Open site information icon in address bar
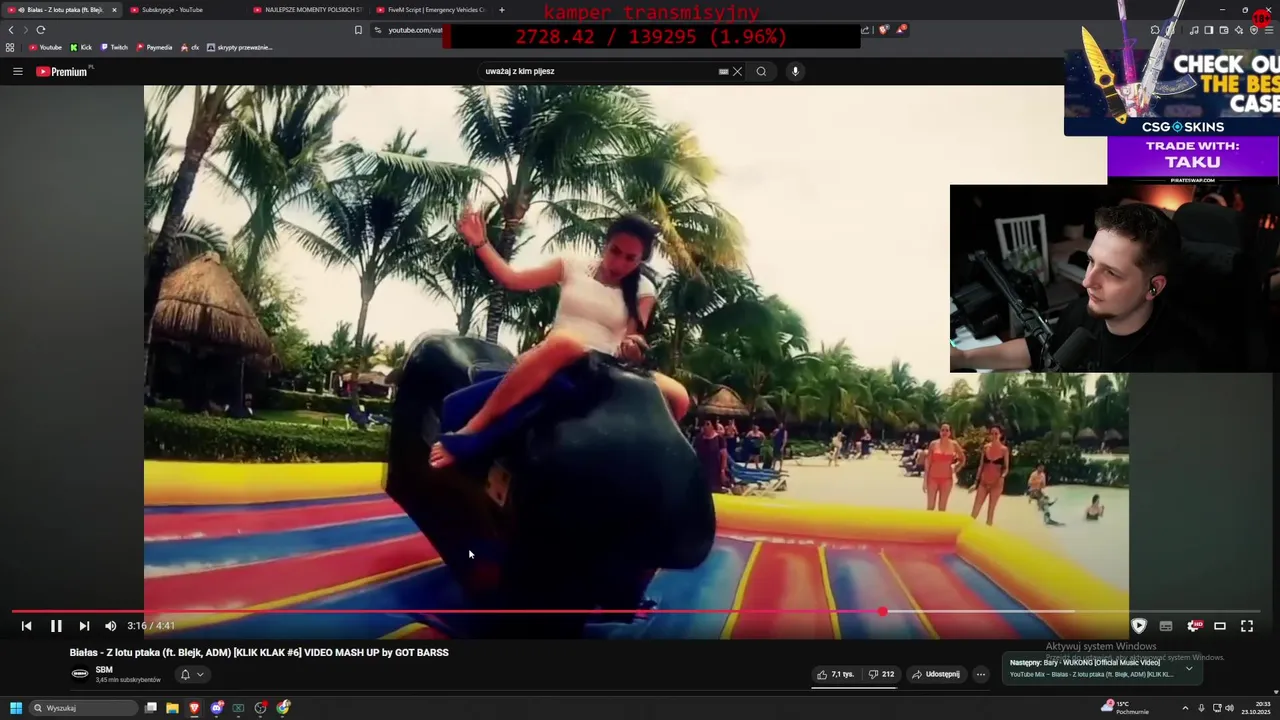This screenshot has width=1280, height=720. pos(377,30)
